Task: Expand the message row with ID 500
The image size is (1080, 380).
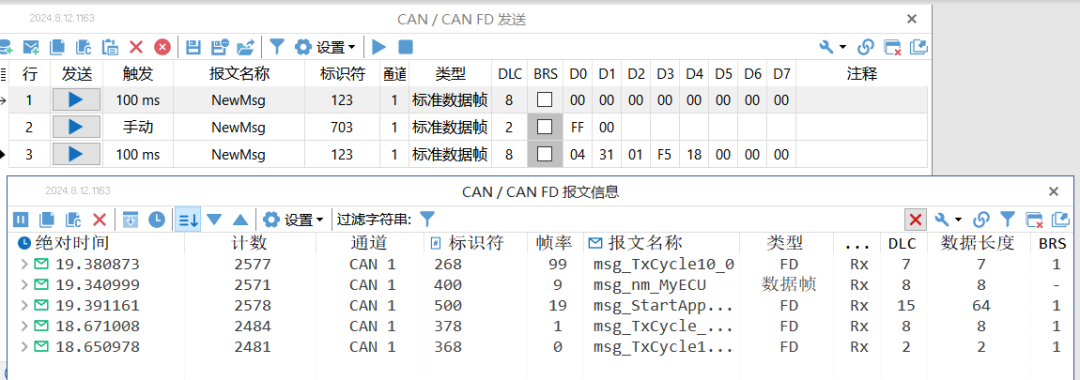Action: click(25, 305)
